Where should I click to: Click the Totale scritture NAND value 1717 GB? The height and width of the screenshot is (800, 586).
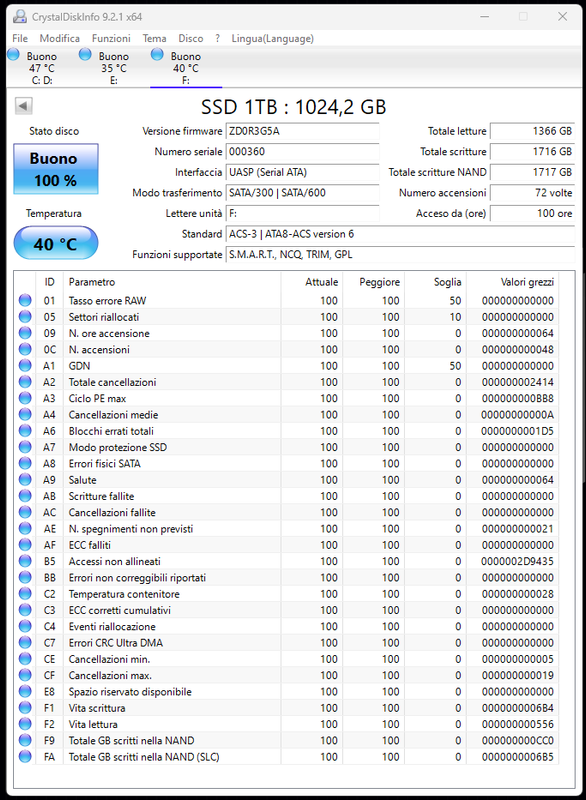(x=532, y=172)
